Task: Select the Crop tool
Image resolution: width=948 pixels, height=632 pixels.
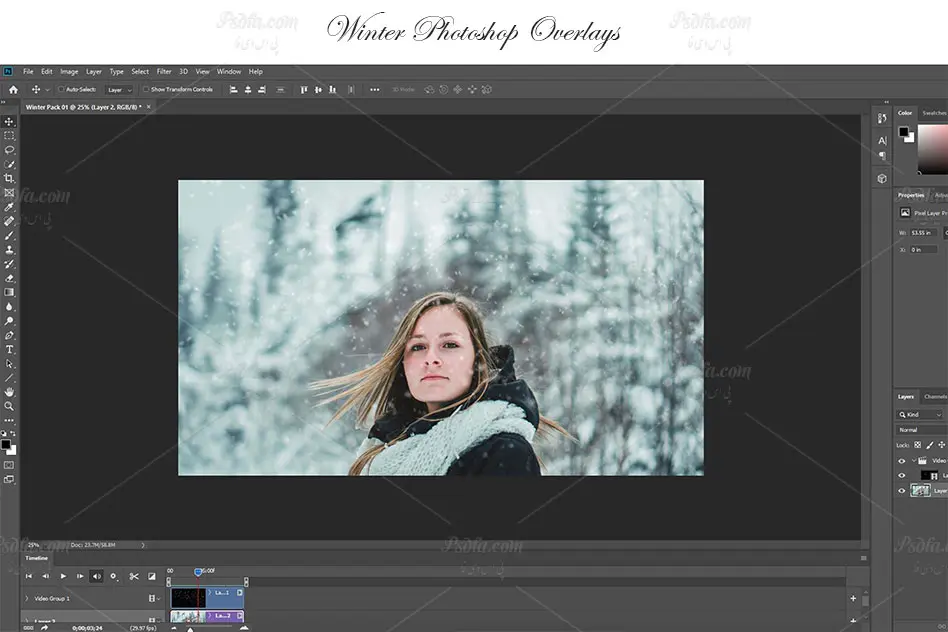Action: (9, 178)
